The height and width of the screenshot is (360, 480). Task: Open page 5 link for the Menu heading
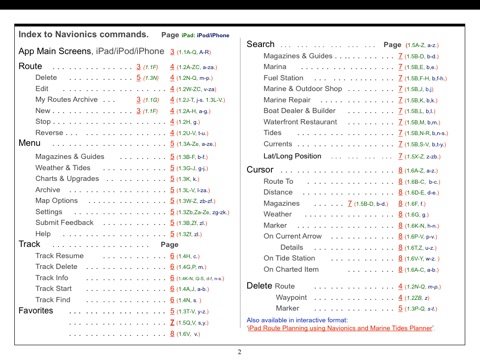point(172,144)
